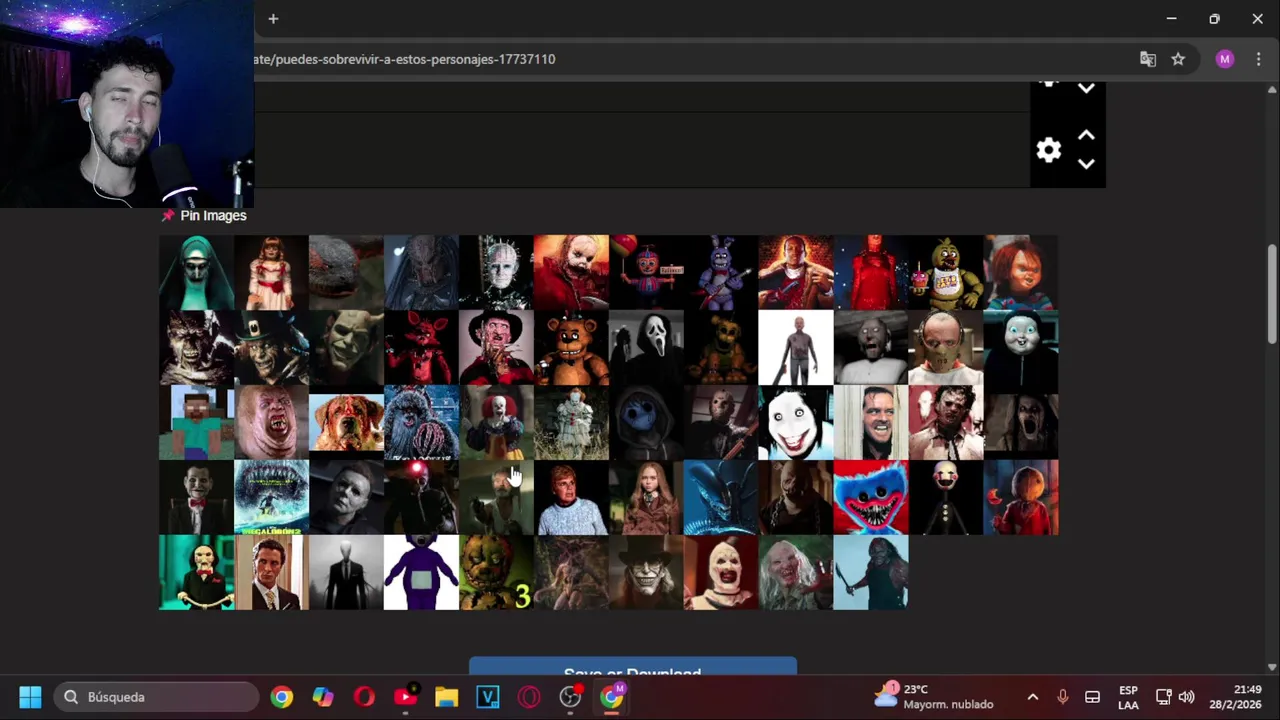Screen dimensions: 1280x720
Task: Open the Windows Start menu
Action: click(x=30, y=697)
